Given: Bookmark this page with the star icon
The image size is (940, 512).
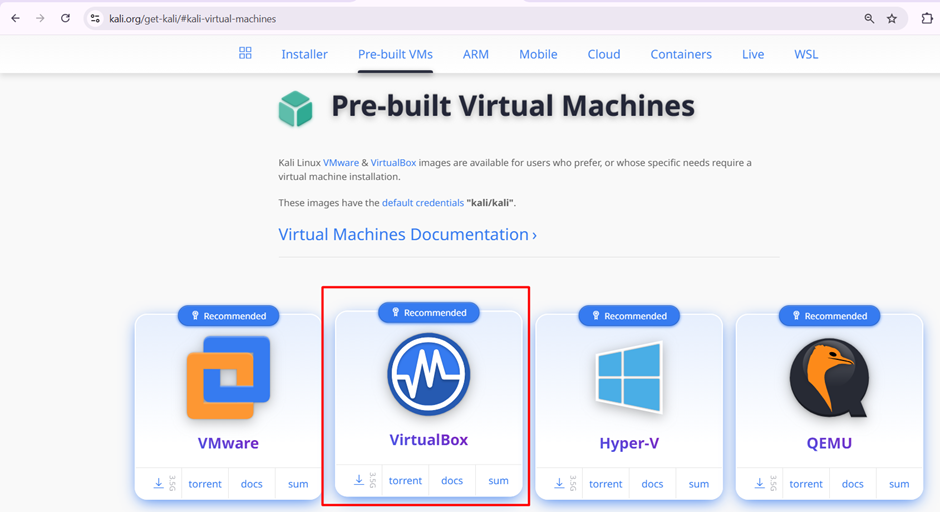Looking at the screenshot, I should (892, 18).
